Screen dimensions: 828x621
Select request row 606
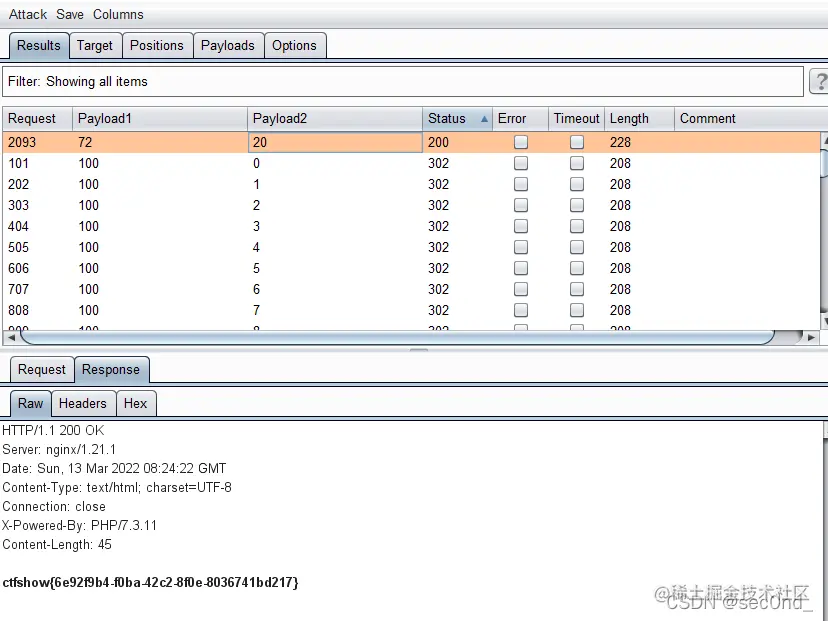[411, 268]
